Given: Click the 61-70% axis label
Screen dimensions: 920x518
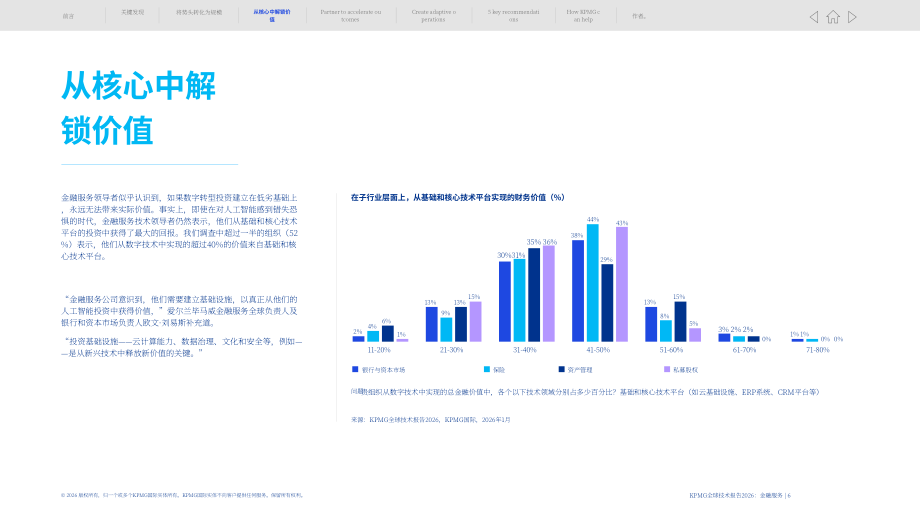Looking at the screenshot, I should (x=745, y=350).
